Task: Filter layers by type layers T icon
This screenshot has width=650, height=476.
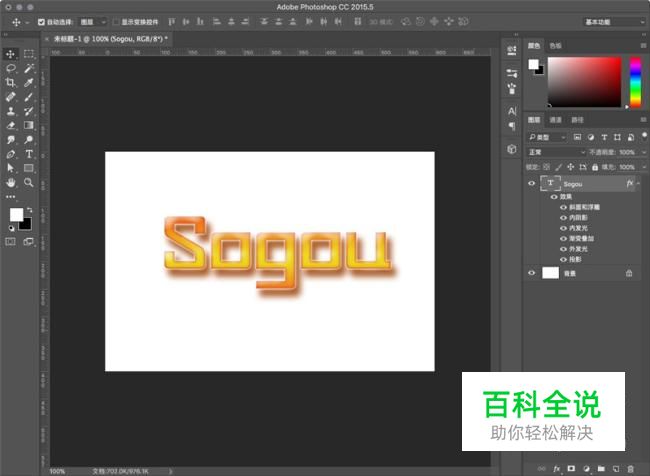Action: coord(604,137)
